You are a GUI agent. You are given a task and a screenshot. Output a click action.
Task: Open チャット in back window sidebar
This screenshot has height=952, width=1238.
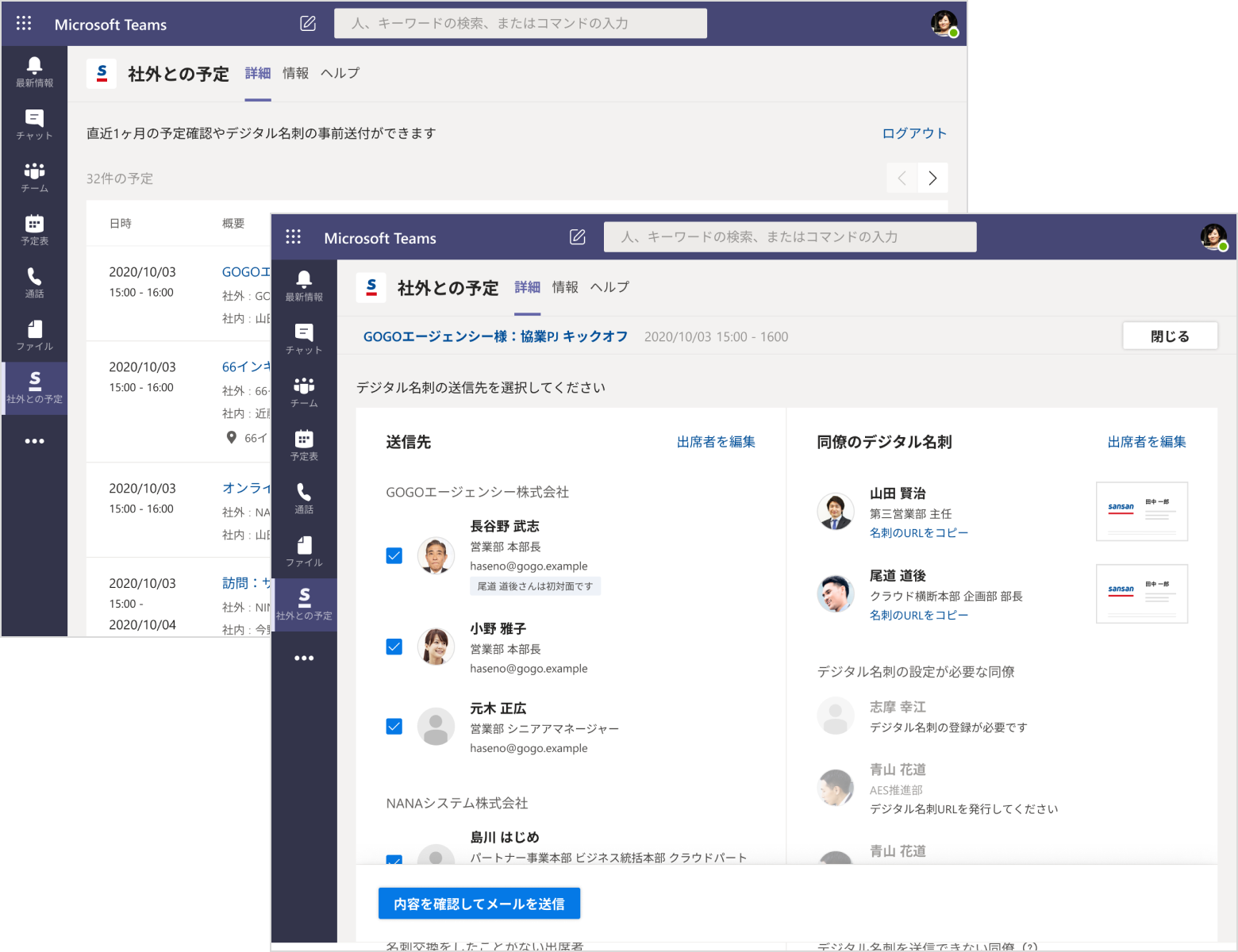click(34, 125)
